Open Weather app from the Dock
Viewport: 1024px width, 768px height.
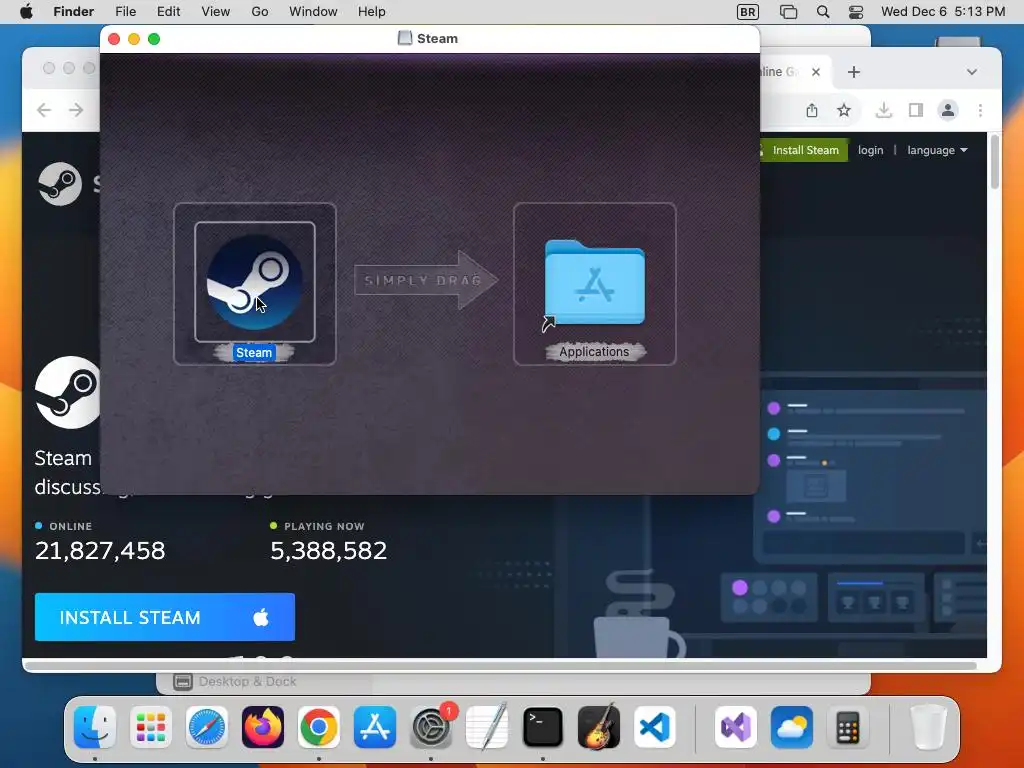792,727
